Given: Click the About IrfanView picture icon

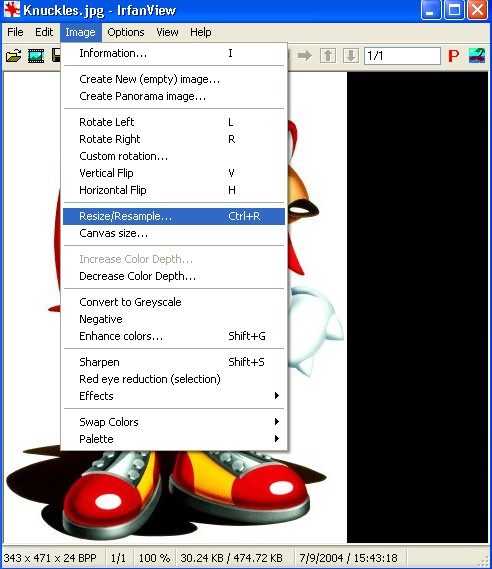Looking at the screenshot, I should [477, 56].
